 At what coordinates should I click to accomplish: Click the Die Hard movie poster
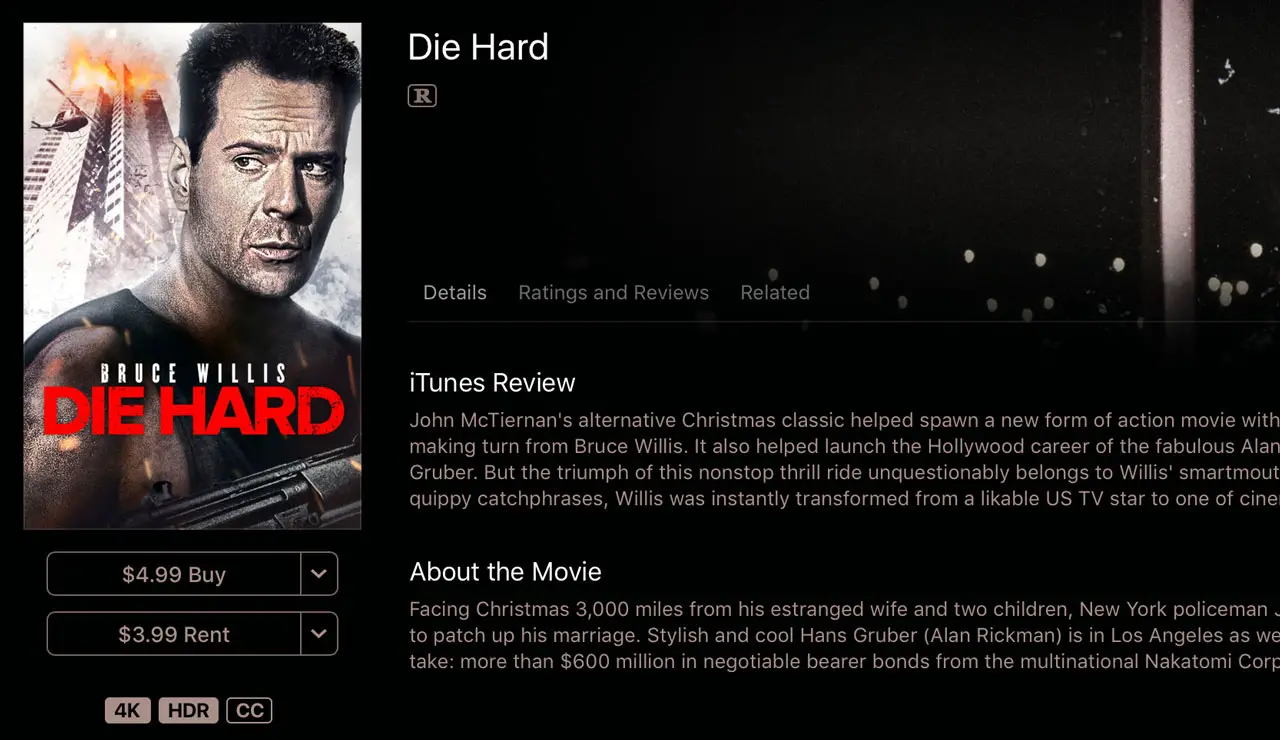click(x=192, y=276)
